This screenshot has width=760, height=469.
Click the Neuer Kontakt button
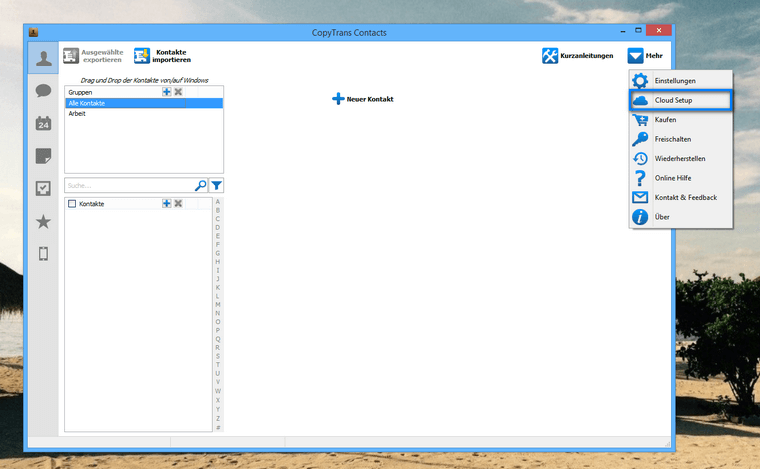[x=363, y=99]
